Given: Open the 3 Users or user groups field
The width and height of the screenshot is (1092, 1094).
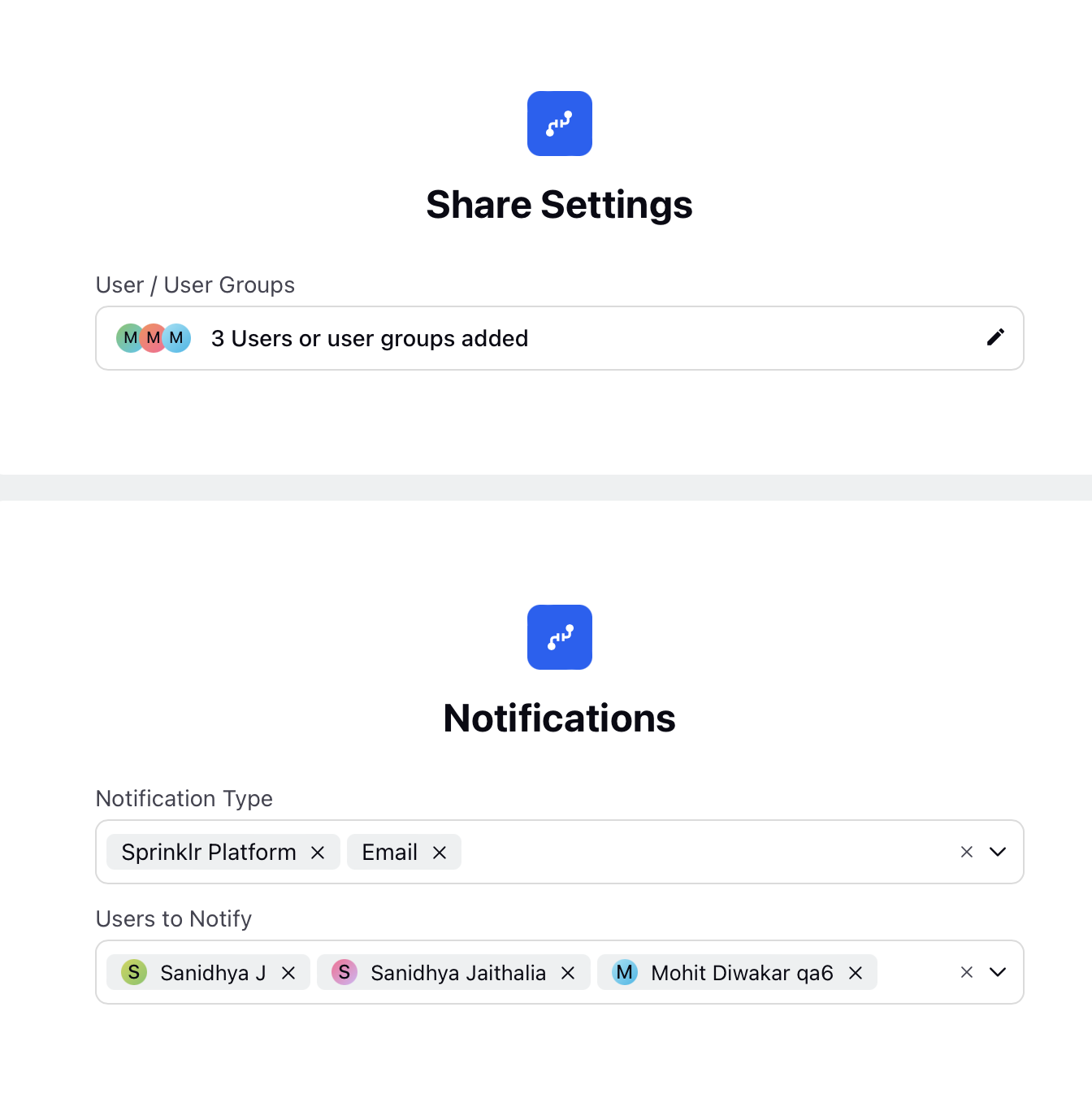Looking at the screenshot, I should coord(560,338).
